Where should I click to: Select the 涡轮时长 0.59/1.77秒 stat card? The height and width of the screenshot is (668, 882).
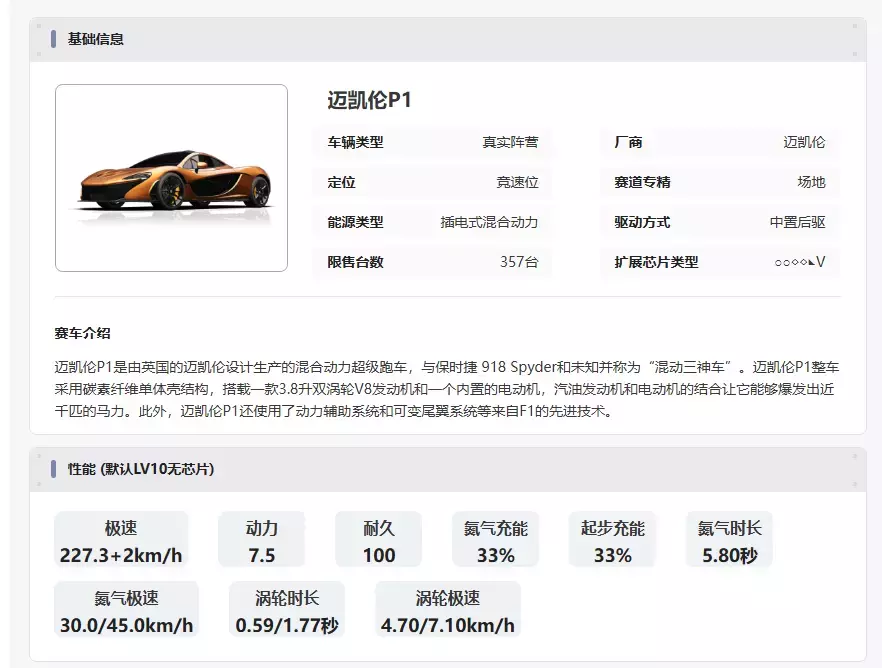(287, 610)
